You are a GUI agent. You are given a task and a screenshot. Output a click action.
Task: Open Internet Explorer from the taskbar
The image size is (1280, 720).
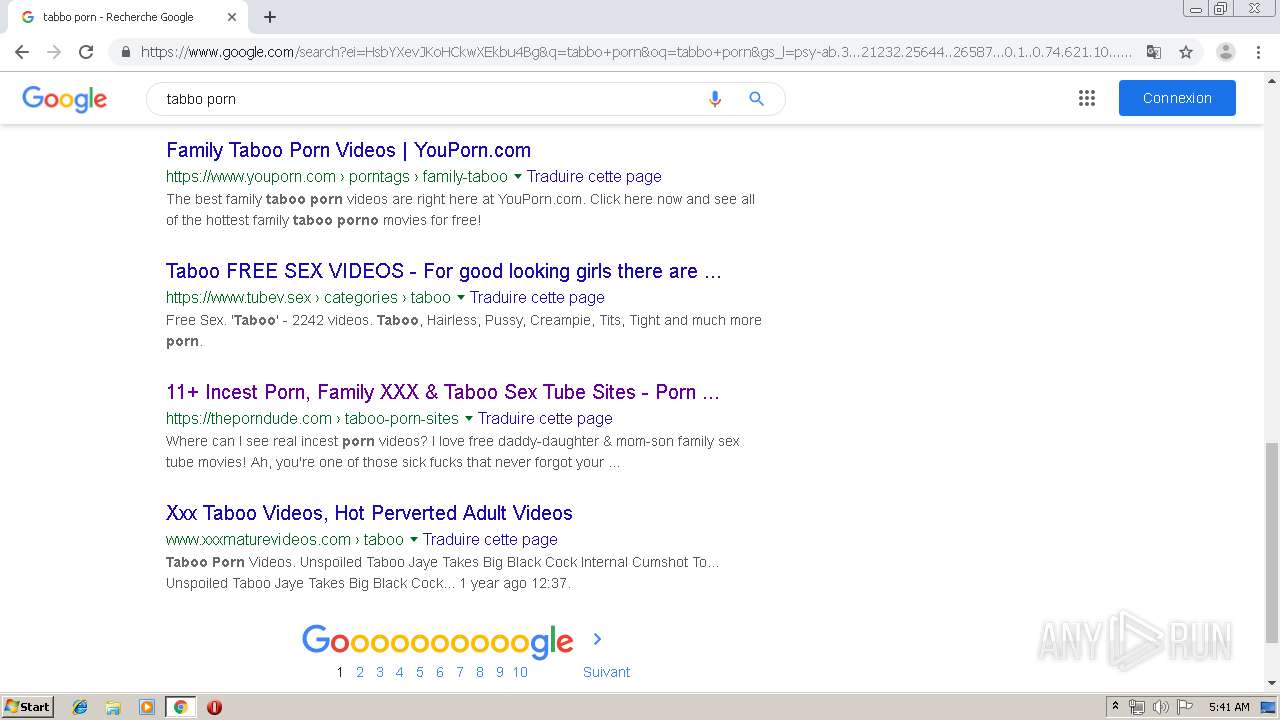point(80,707)
